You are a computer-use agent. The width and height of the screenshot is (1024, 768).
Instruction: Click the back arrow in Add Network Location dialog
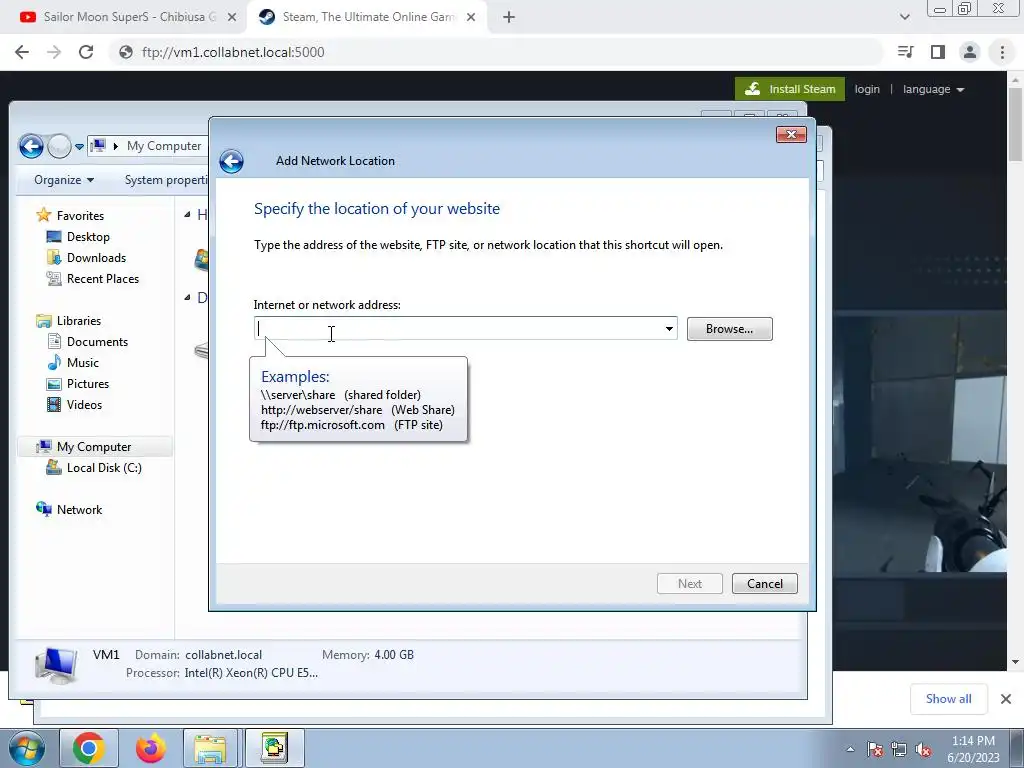coord(231,161)
